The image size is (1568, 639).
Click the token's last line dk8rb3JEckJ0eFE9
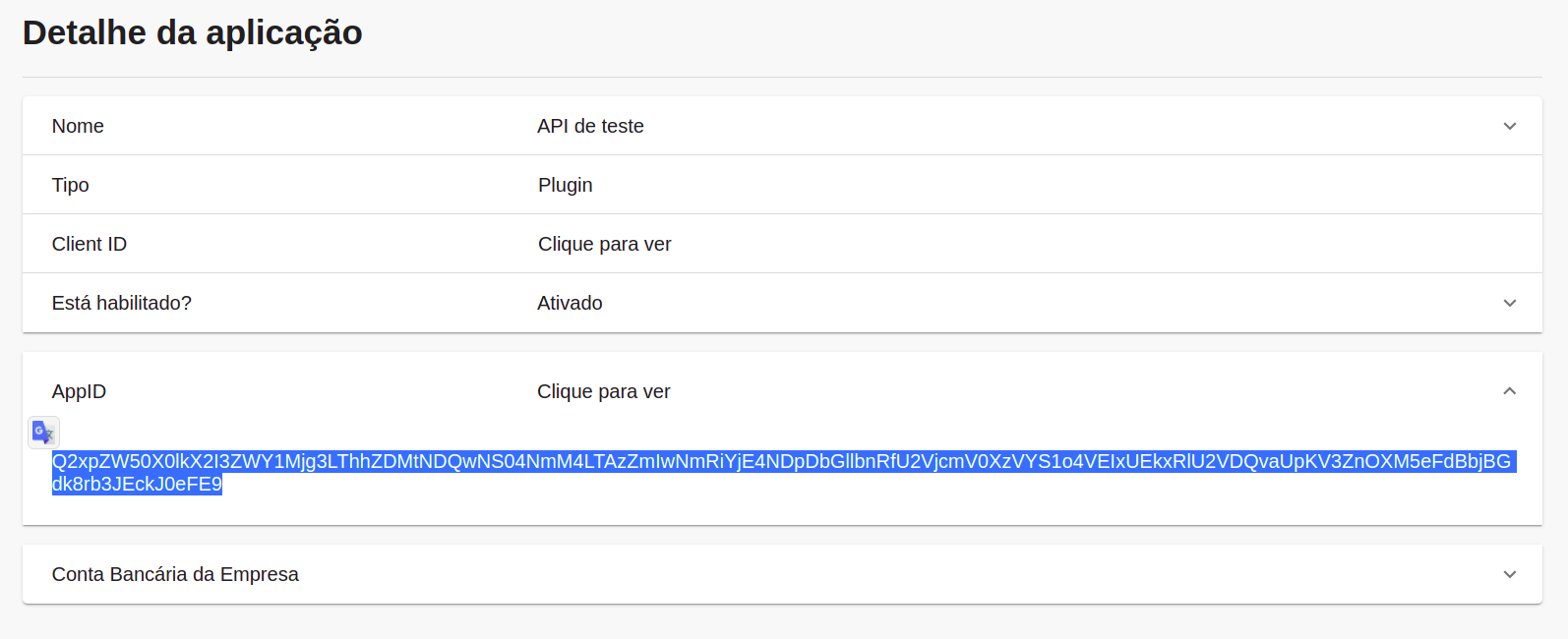137,484
